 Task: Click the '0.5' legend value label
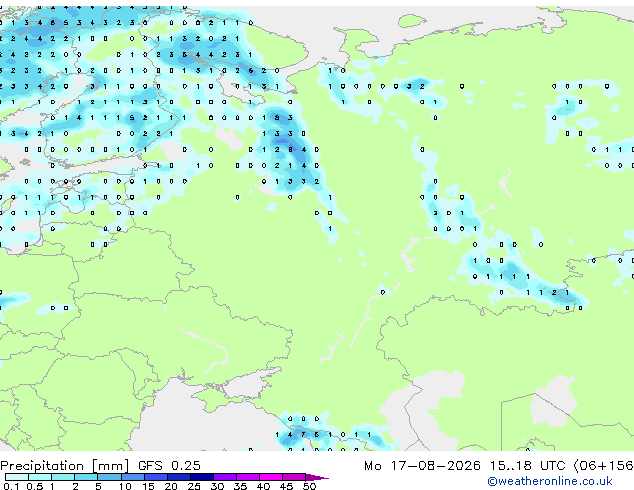coord(35,486)
